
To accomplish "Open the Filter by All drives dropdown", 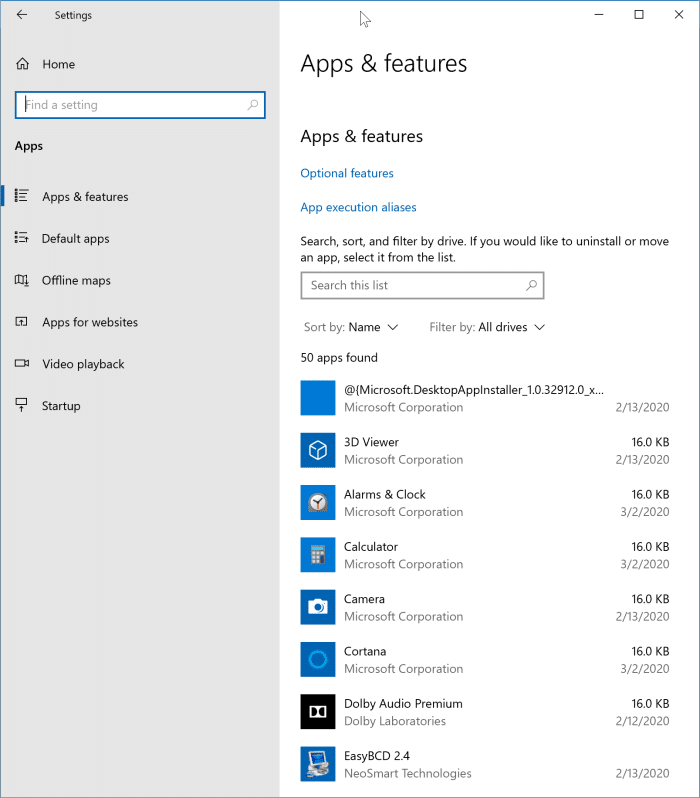I will (487, 327).
